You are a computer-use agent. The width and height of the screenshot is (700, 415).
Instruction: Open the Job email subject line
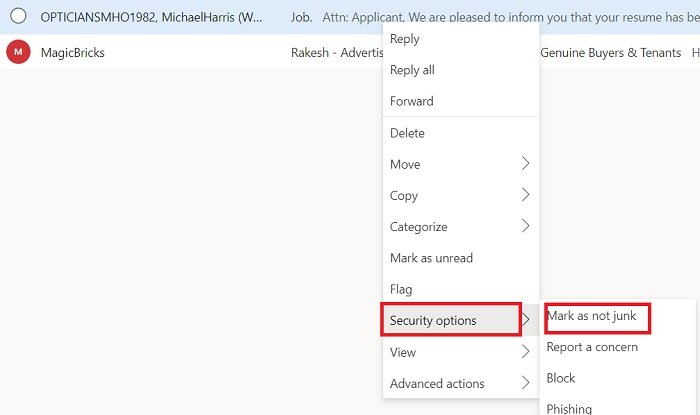pos(300,17)
